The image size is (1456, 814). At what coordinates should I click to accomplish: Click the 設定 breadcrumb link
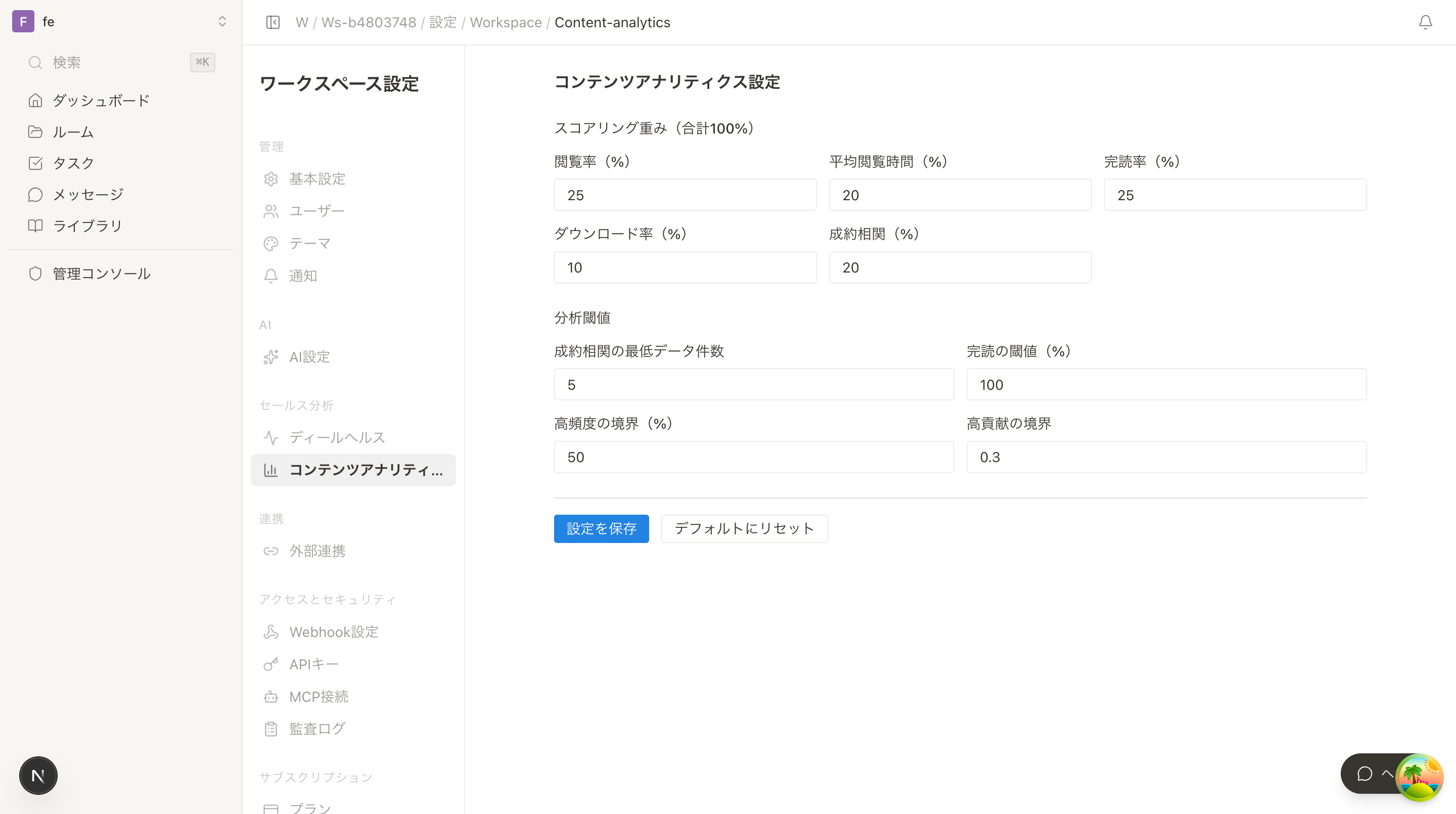(442, 22)
